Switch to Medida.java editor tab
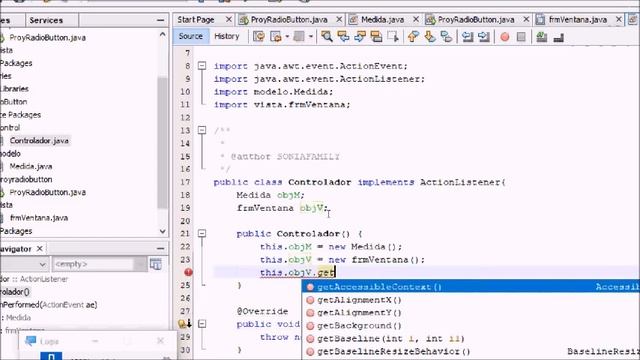This screenshot has height=360, width=640. [382, 20]
